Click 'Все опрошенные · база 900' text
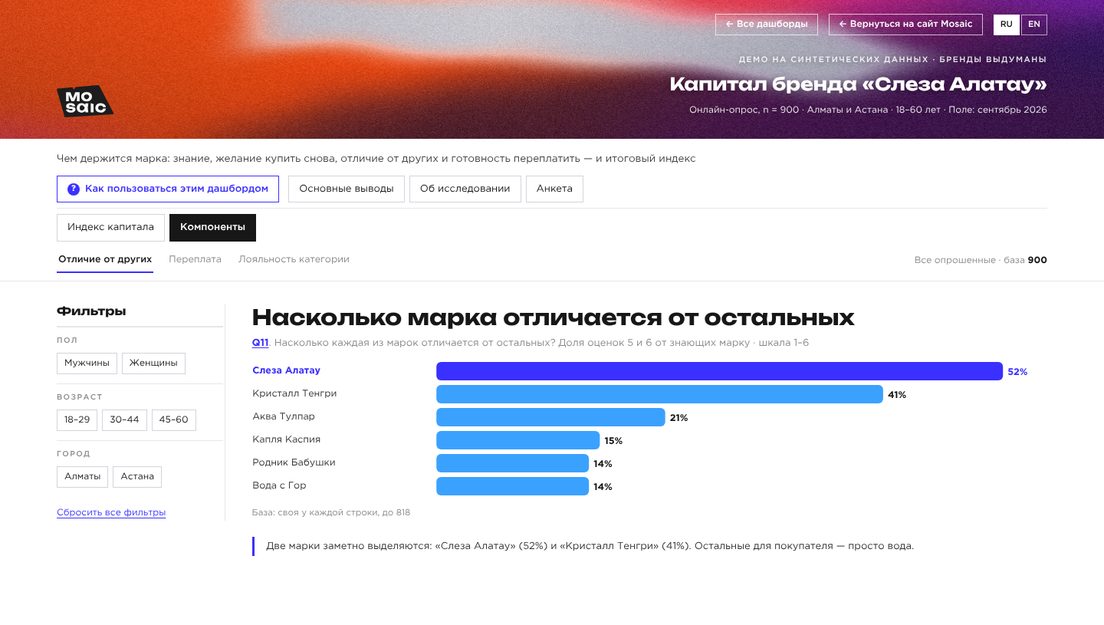This screenshot has width=1104, height=625. [x=980, y=260]
